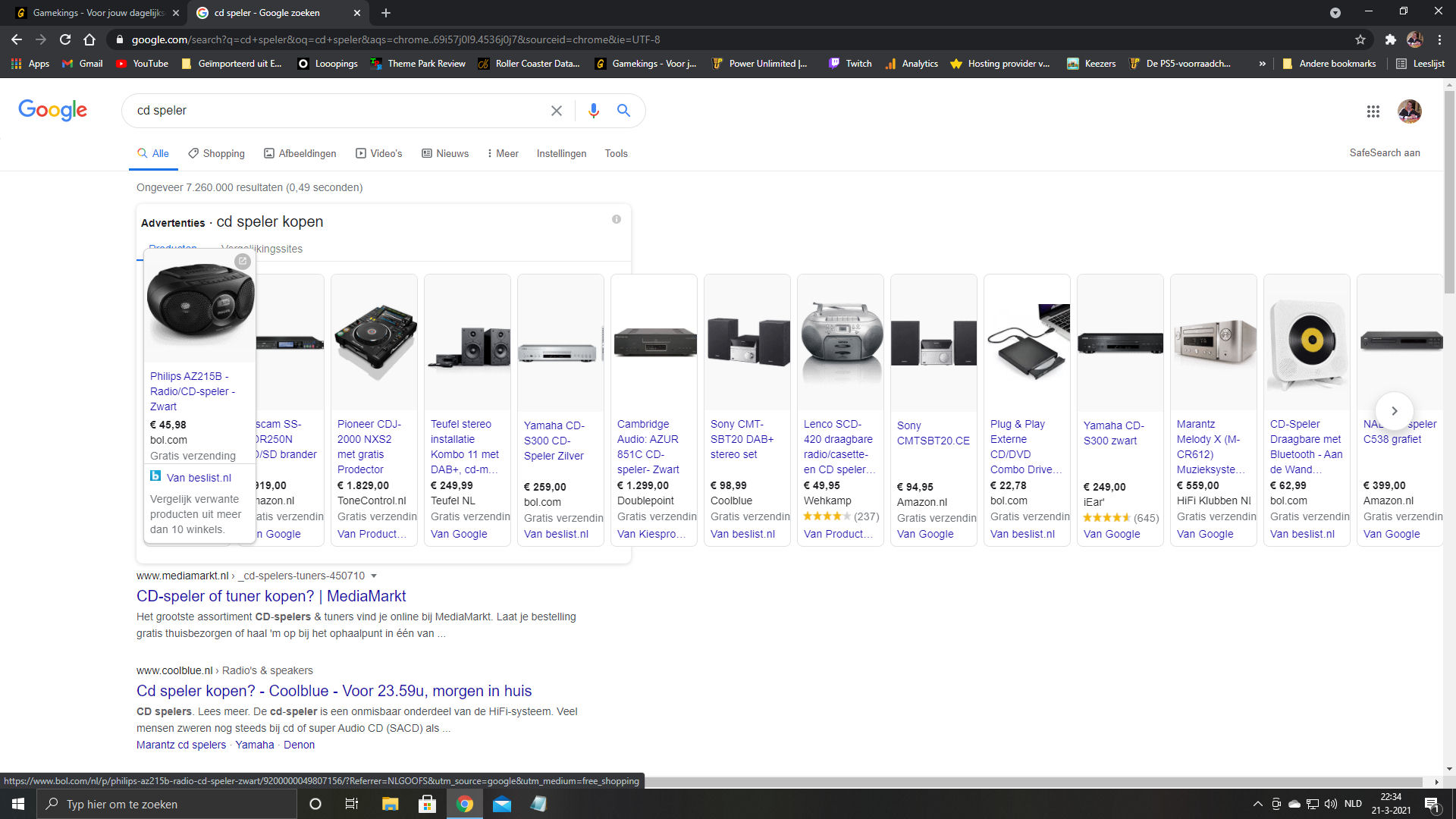Viewport: 1456px width, 819px height.
Task: Open Windows Start menu
Action: 18,804
